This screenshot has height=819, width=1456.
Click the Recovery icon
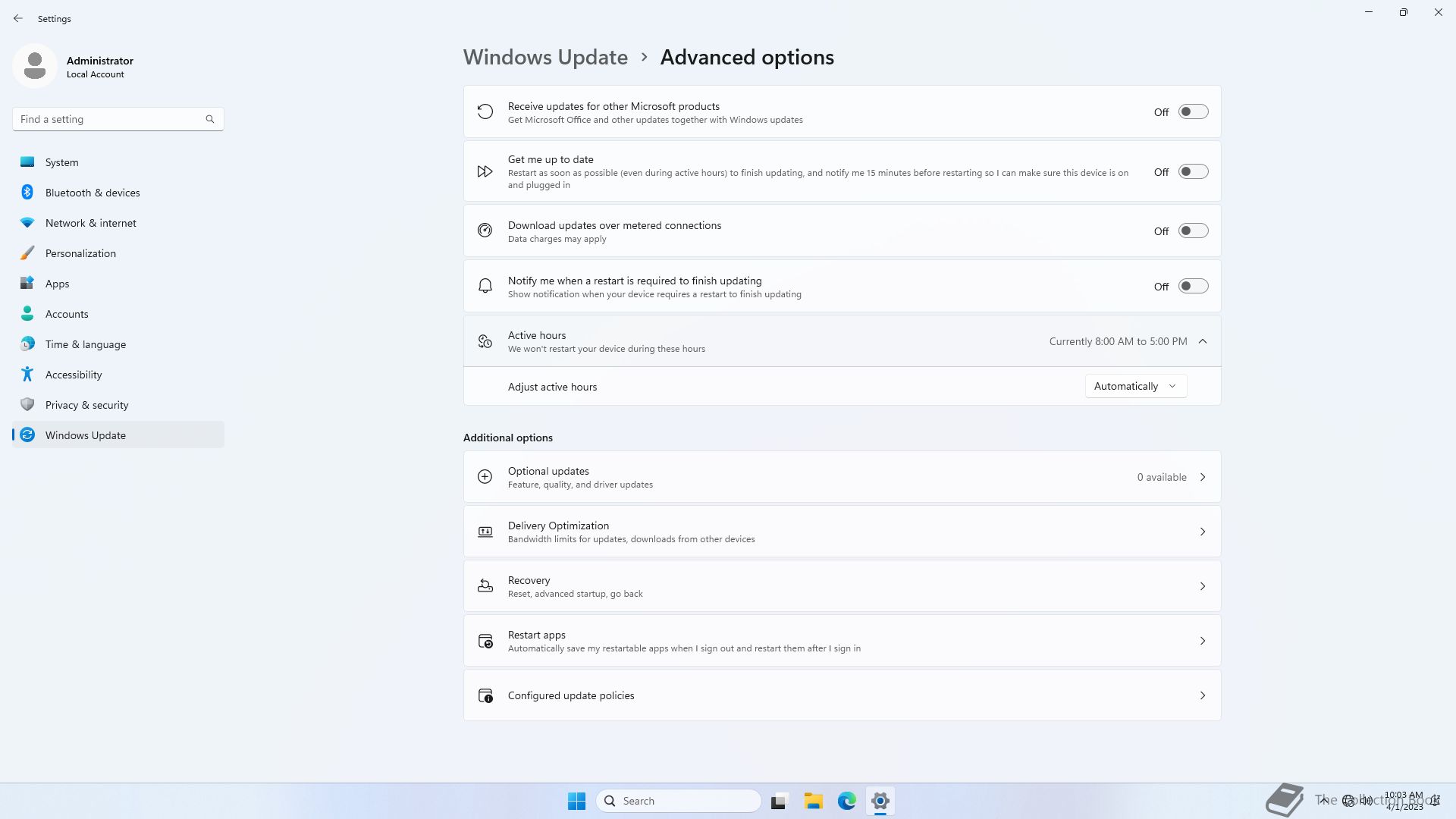485,586
